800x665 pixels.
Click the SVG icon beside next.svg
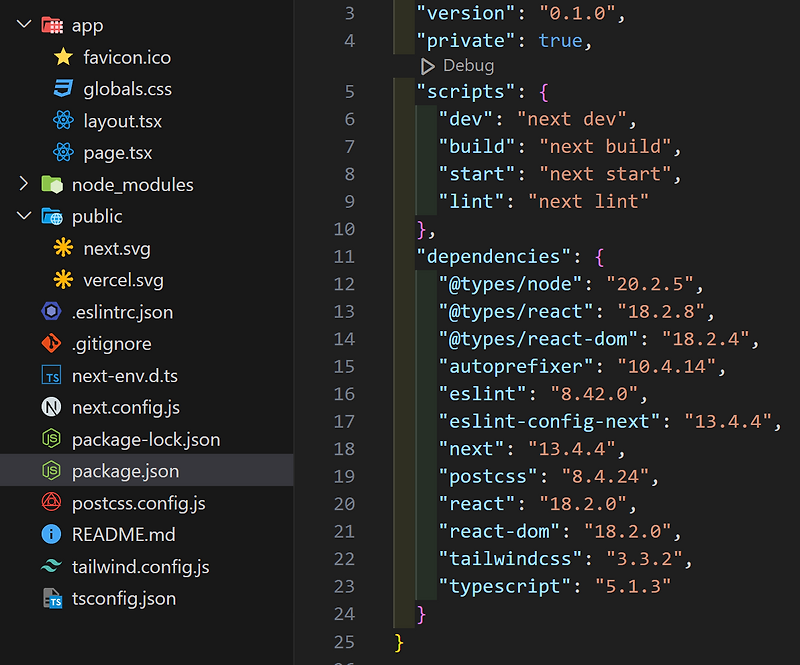[x=65, y=248]
